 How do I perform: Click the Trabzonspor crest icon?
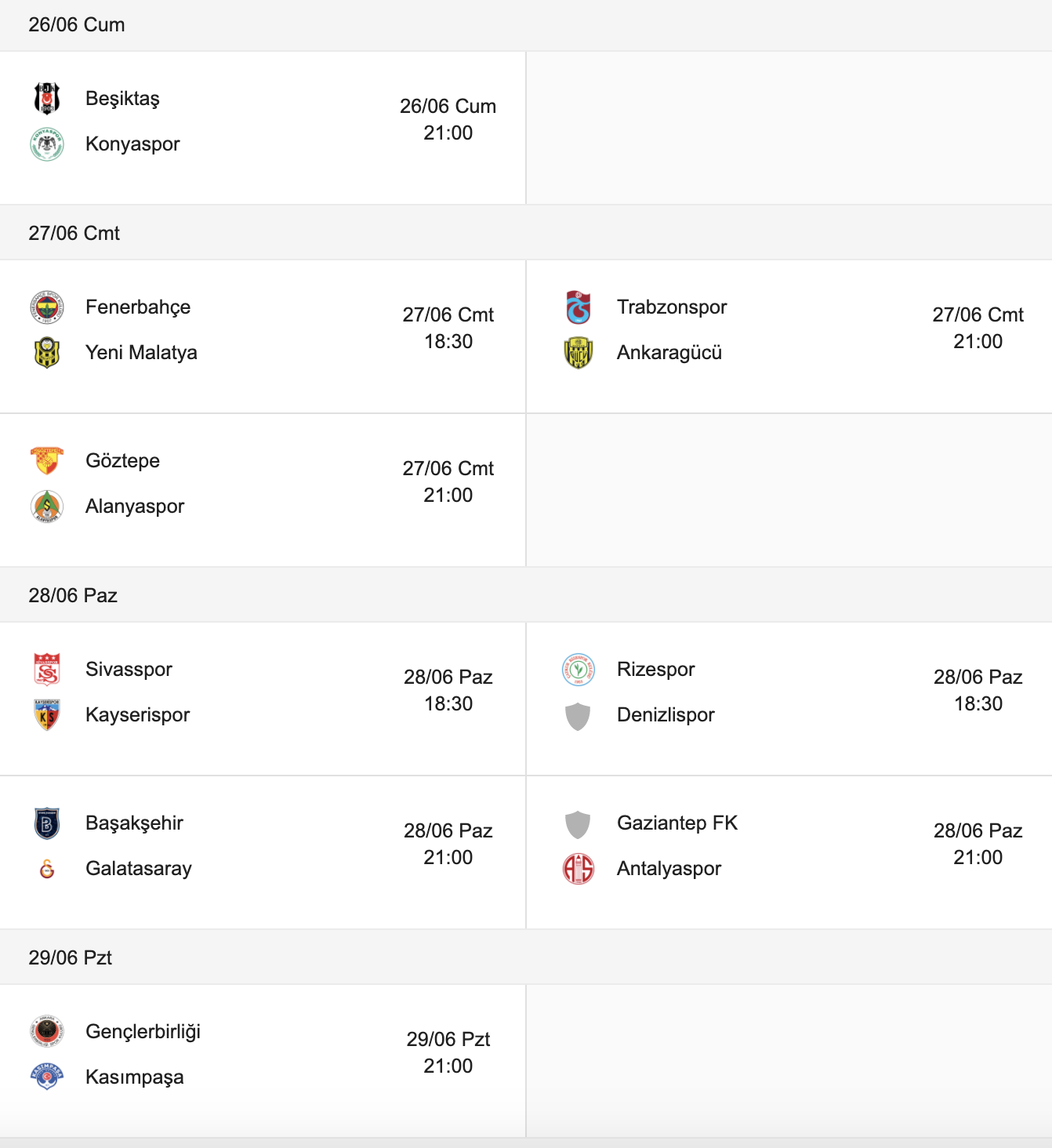click(x=579, y=307)
